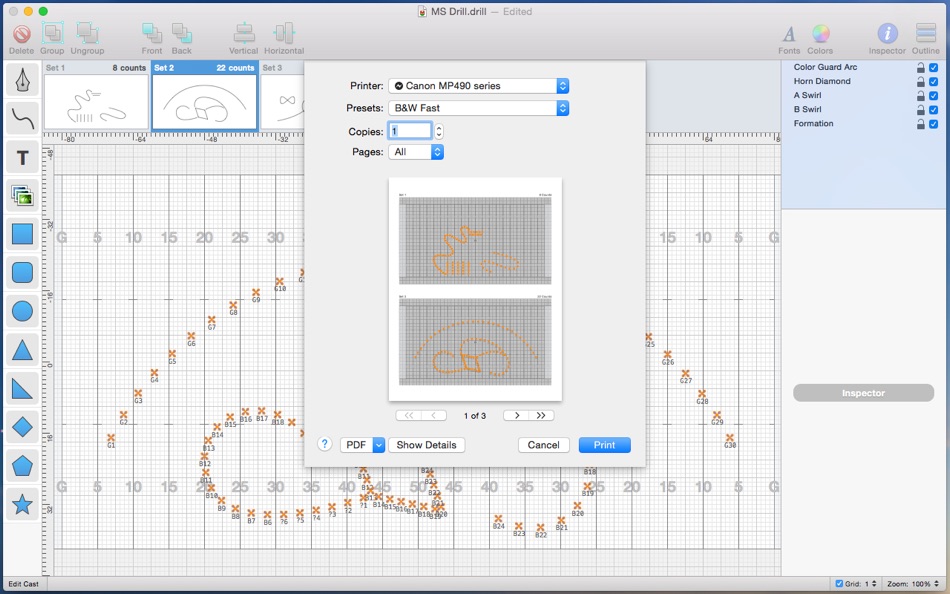Click the print preview thumbnail
Screen dimensions: 950x594
tap(475, 289)
